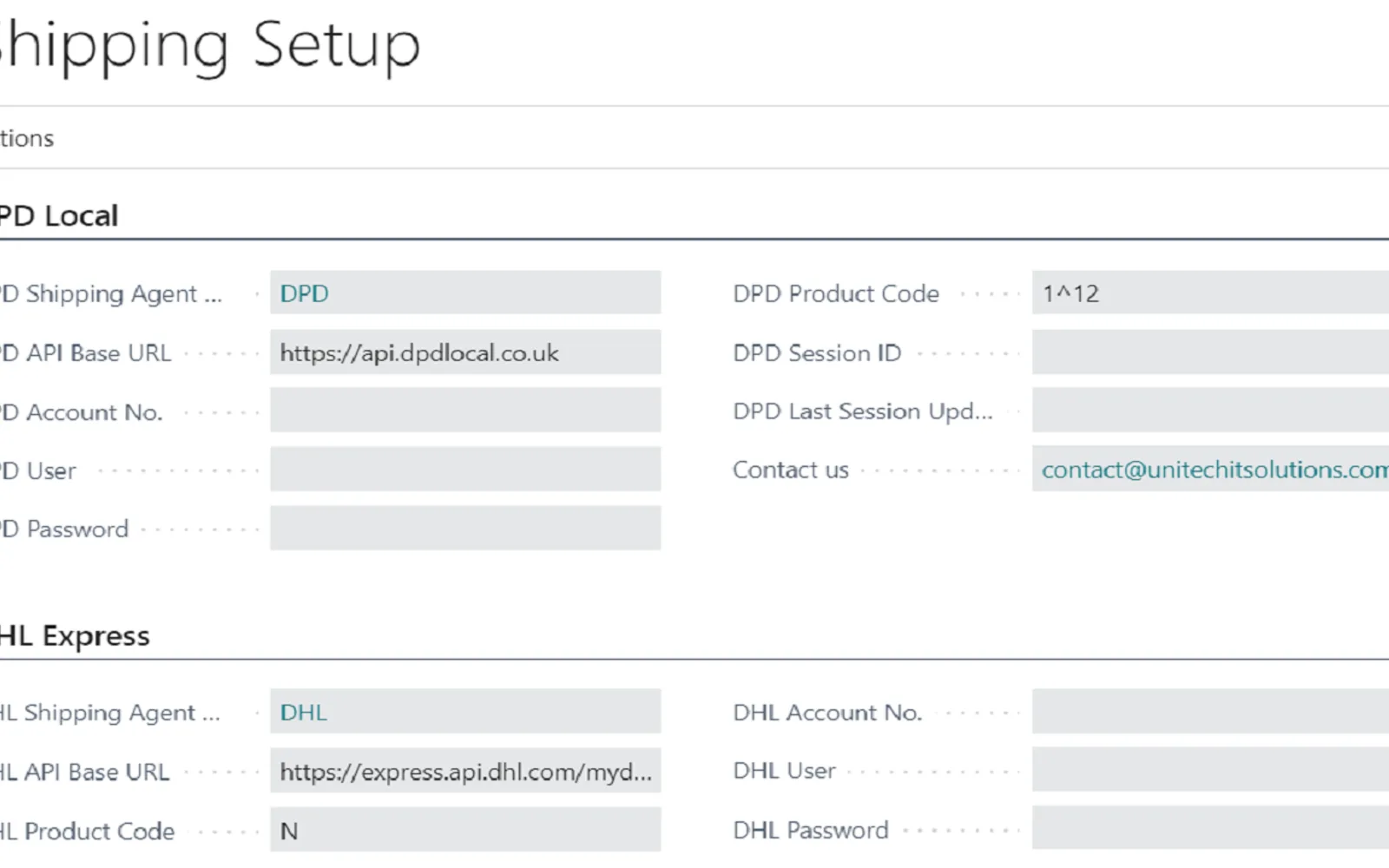Click the DHL Password label
This screenshot has width=1389, height=868.
click(811, 830)
